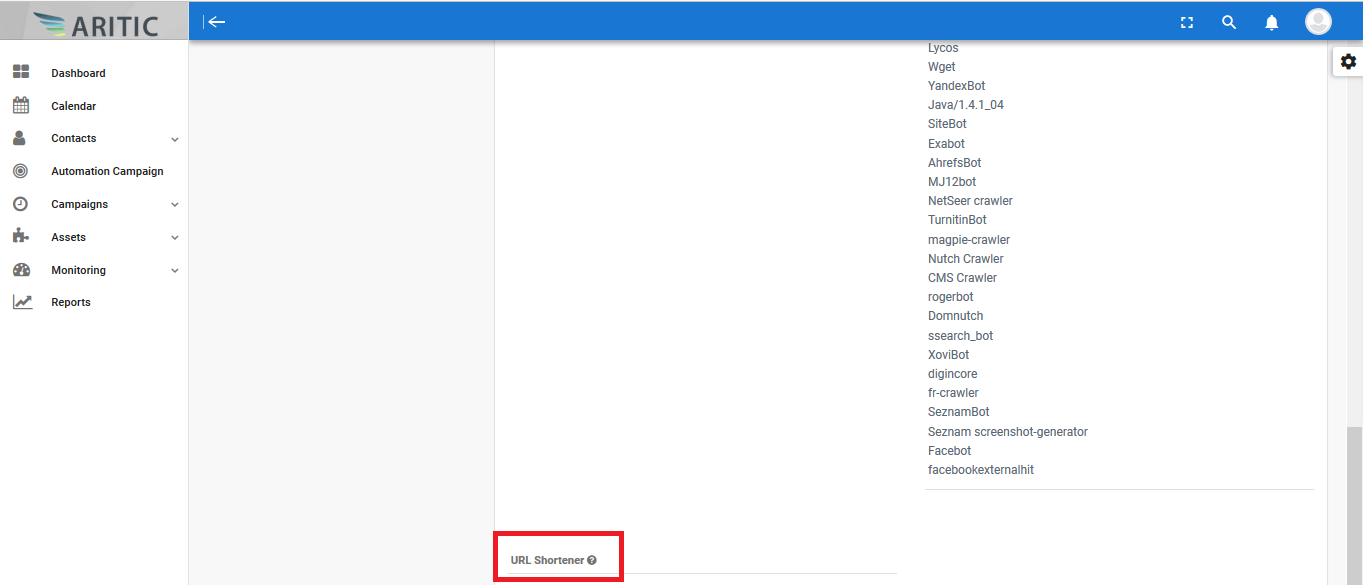Open the search magnifier icon
The image size is (1363, 585).
(x=1229, y=22)
